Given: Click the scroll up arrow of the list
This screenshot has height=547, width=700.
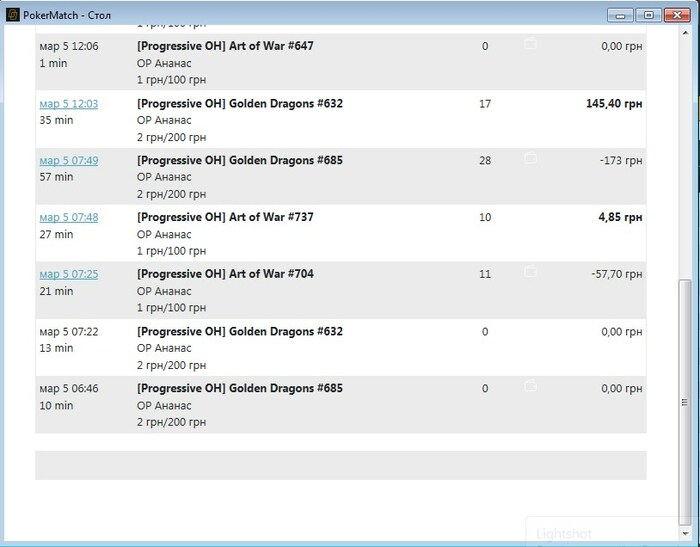Looking at the screenshot, I should pos(685,33).
